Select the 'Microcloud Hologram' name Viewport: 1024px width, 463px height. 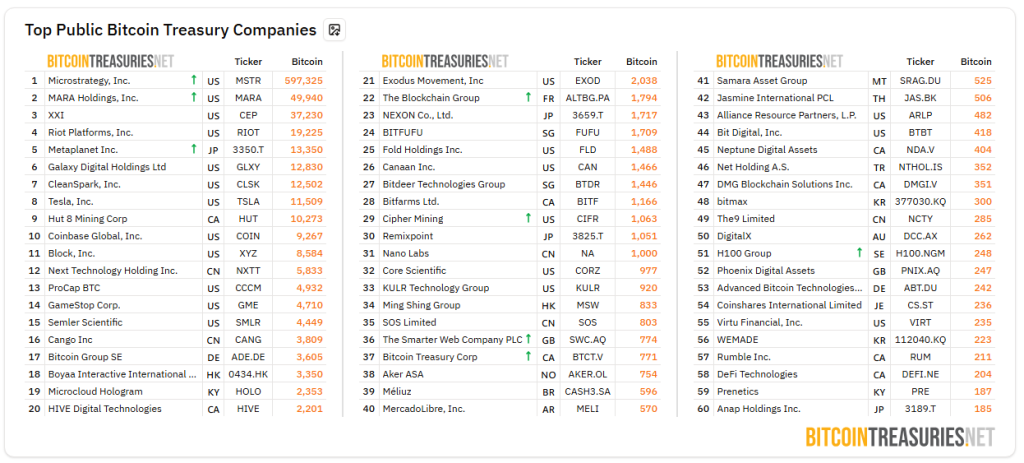tap(95, 391)
